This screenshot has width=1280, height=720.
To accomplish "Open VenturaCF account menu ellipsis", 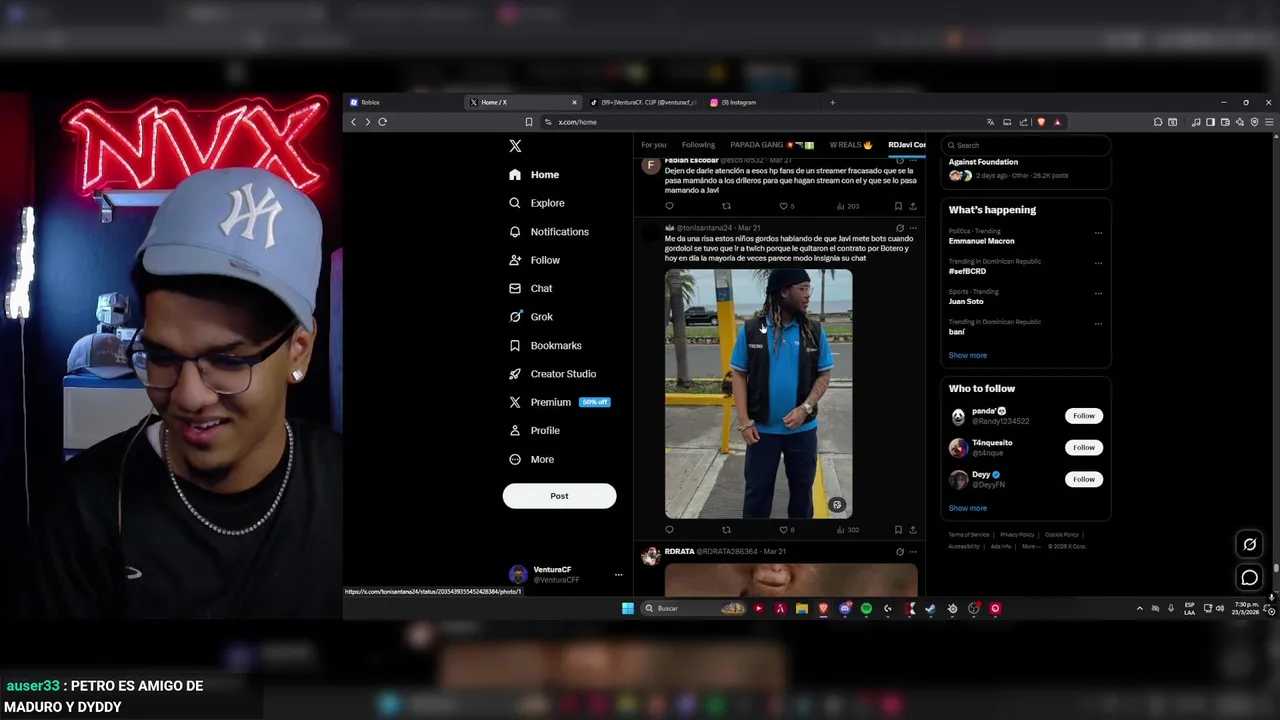I will (x=618, y=575).
